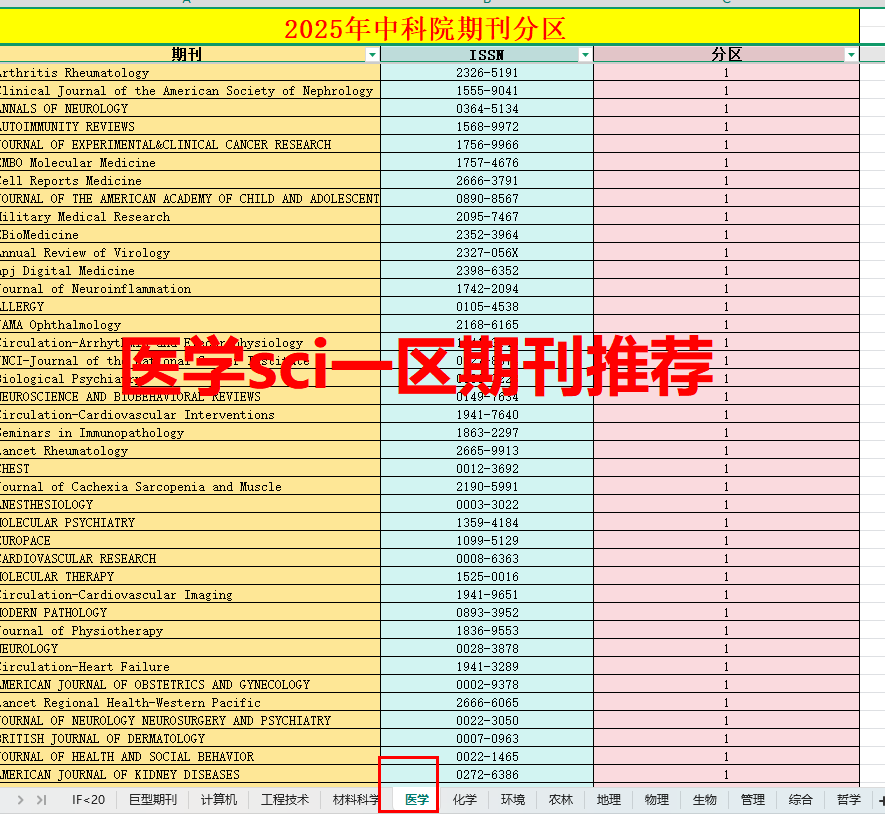
Task: Switch to the 综合 sheet tab
Action: click(x=800, y=799)
